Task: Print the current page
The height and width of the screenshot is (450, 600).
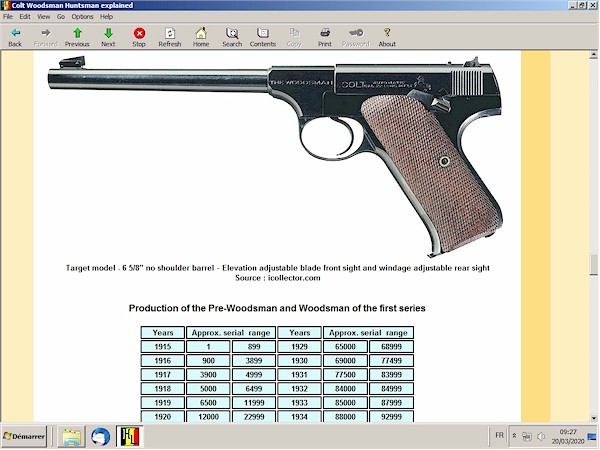Action: coord(325,38)
